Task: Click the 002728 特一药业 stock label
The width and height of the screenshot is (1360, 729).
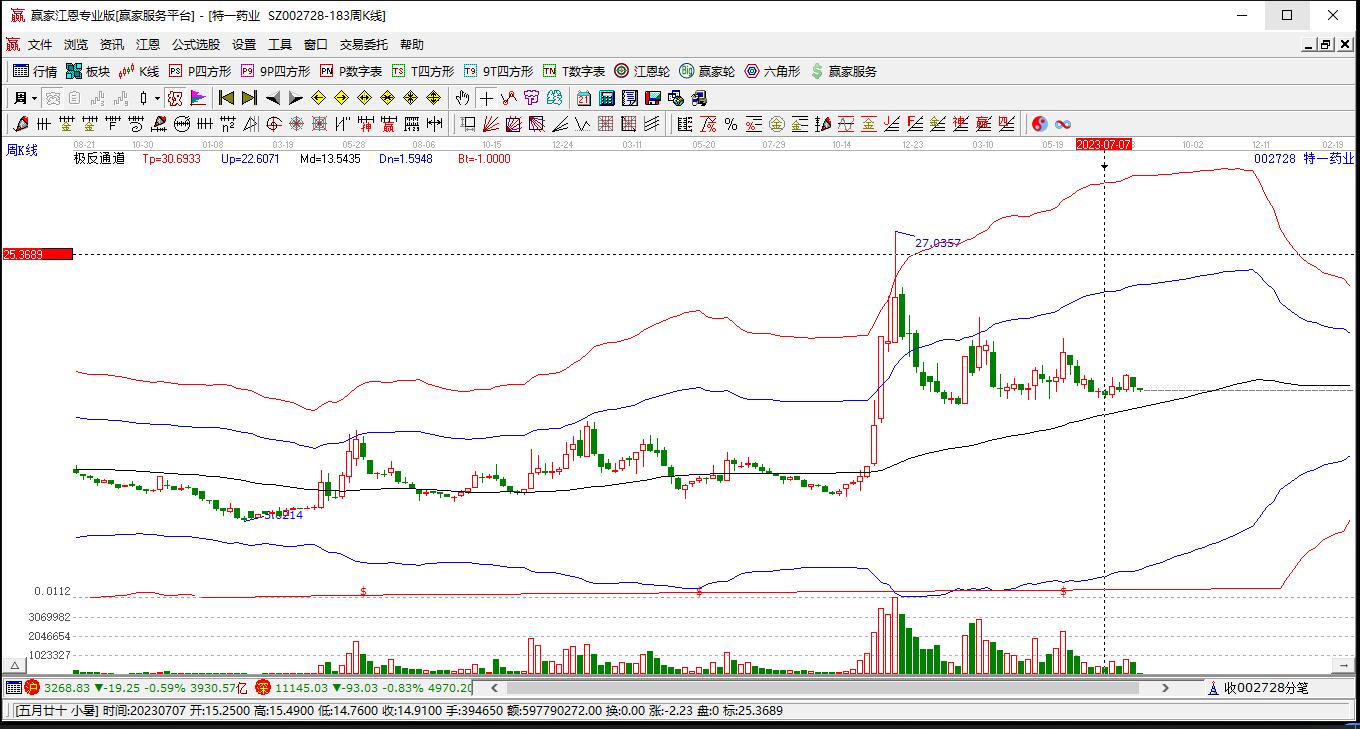Action: [1304, 158]
